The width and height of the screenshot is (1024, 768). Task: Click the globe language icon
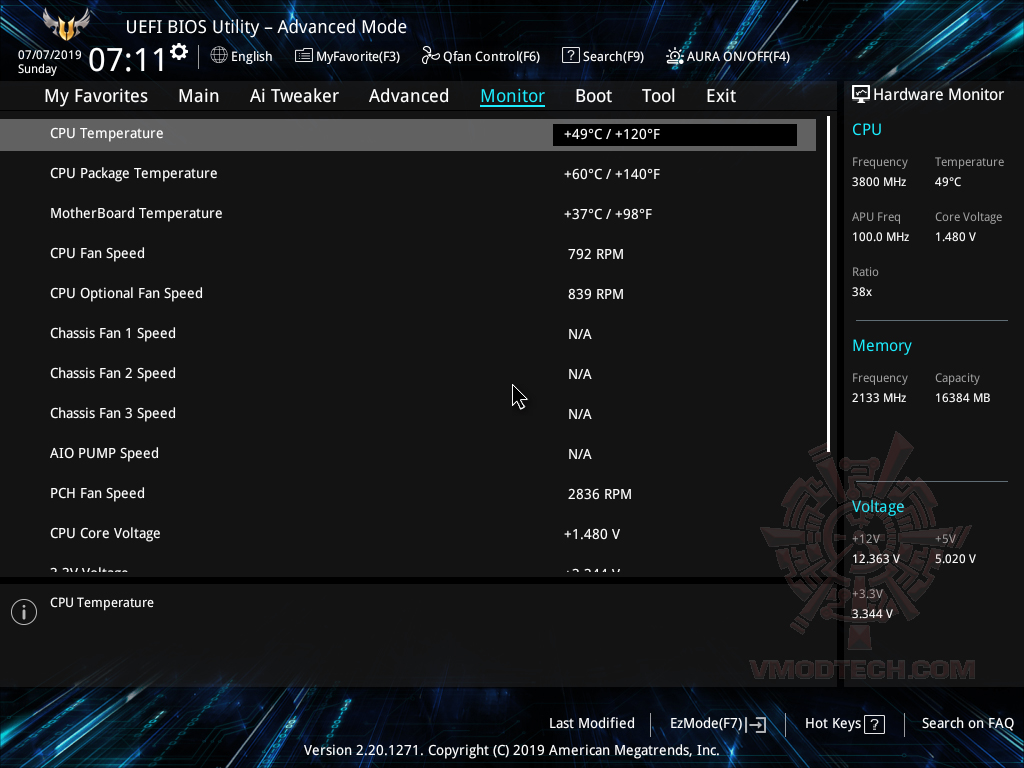point(219,56)
